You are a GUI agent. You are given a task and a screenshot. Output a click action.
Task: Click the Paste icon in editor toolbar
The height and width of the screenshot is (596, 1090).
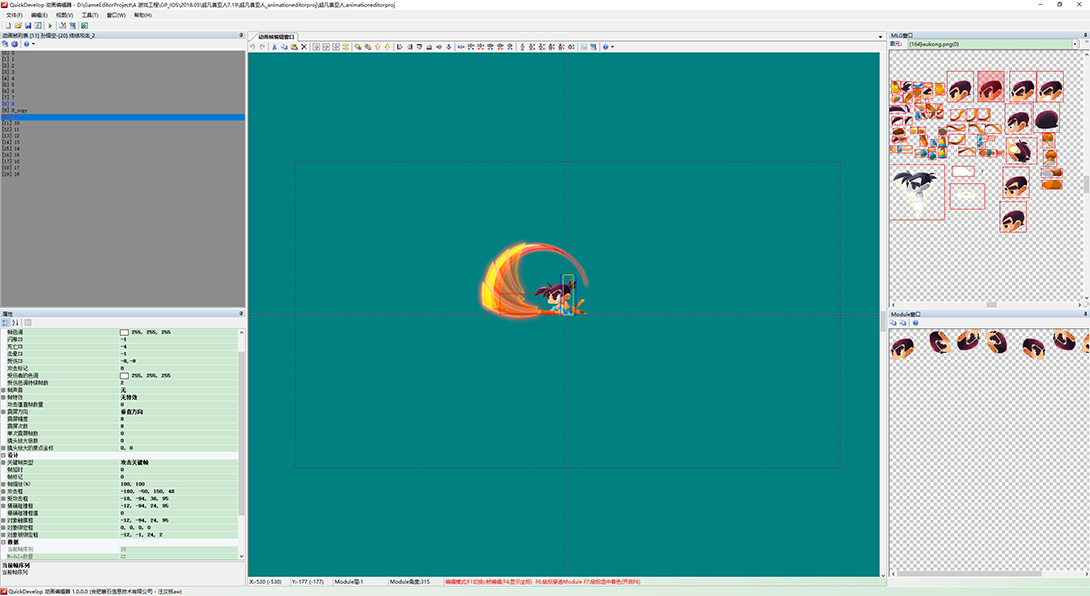click(294, 47)
